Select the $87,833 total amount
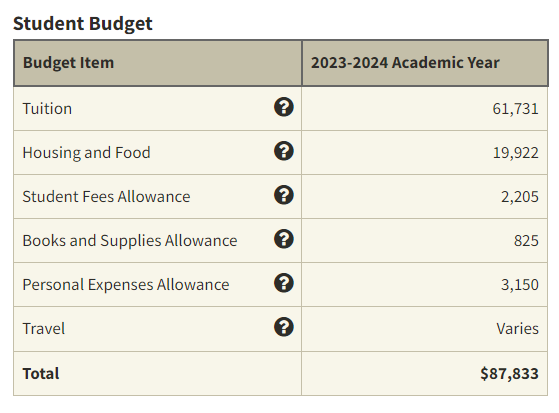Image resolution: width=559 pixels, height=413 pixels. [x=509, y=373]
